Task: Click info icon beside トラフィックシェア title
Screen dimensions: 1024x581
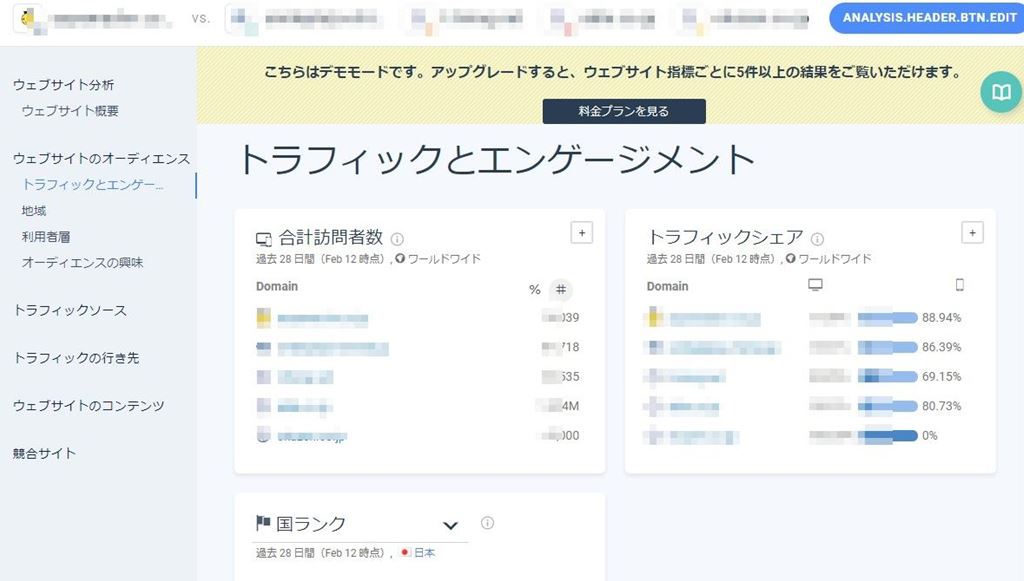Action: click(817, 239)
